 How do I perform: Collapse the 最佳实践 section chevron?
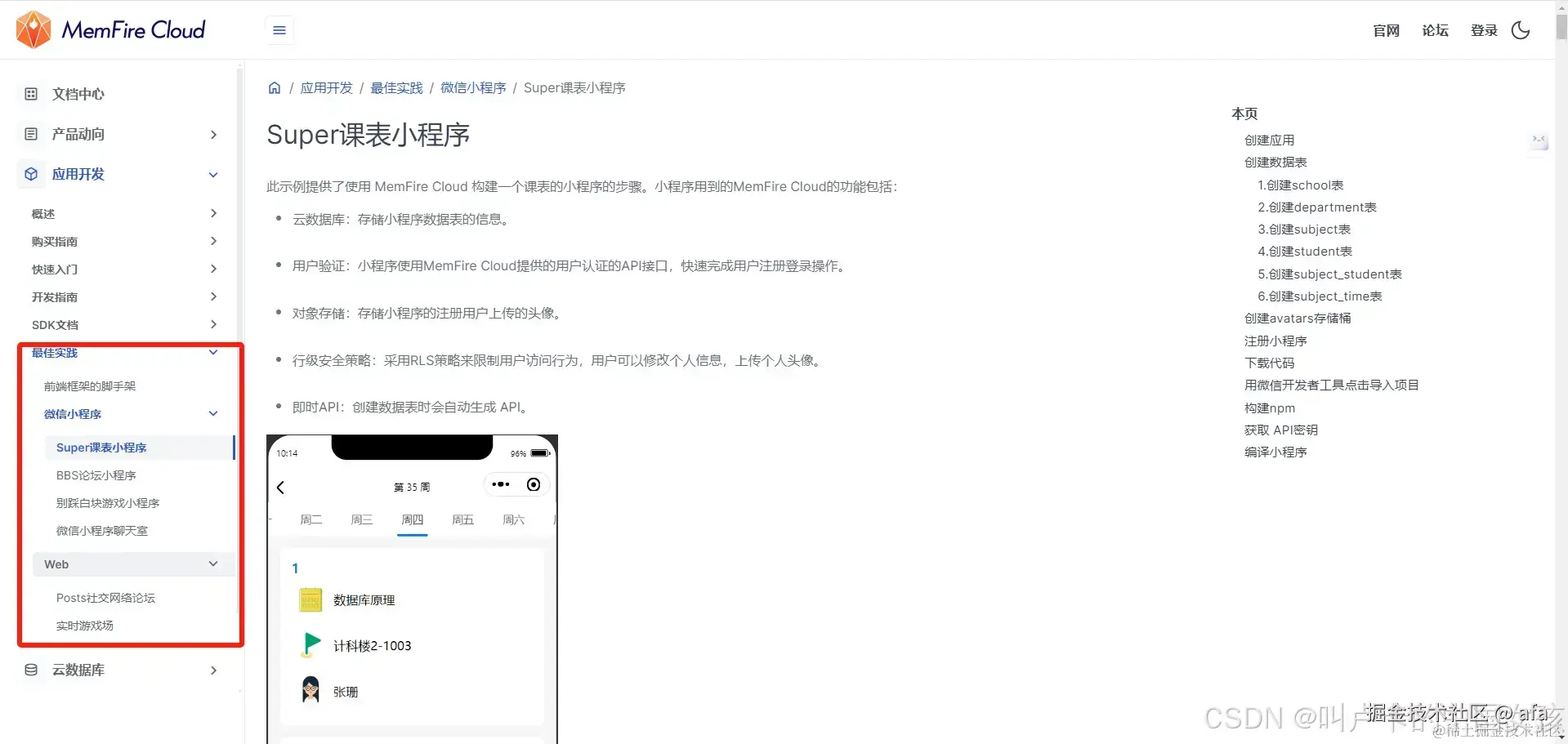point(212,352)
